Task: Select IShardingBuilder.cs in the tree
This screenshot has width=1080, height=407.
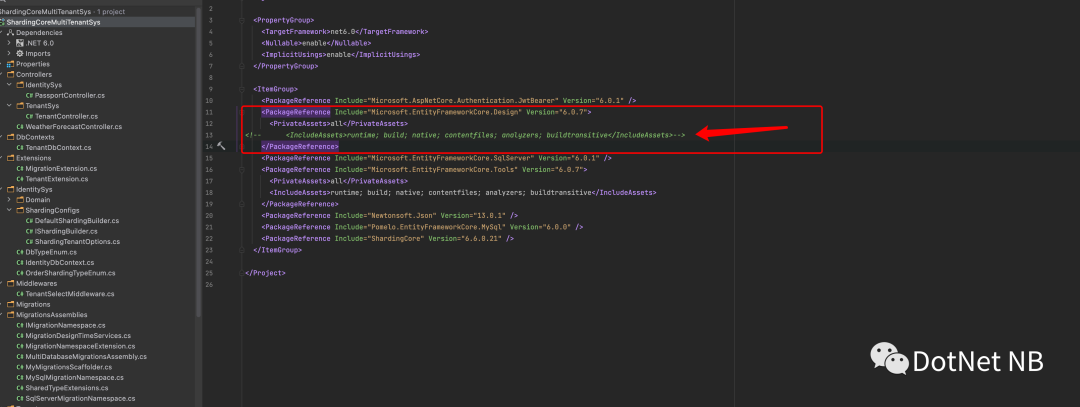Action: point(66,231)
